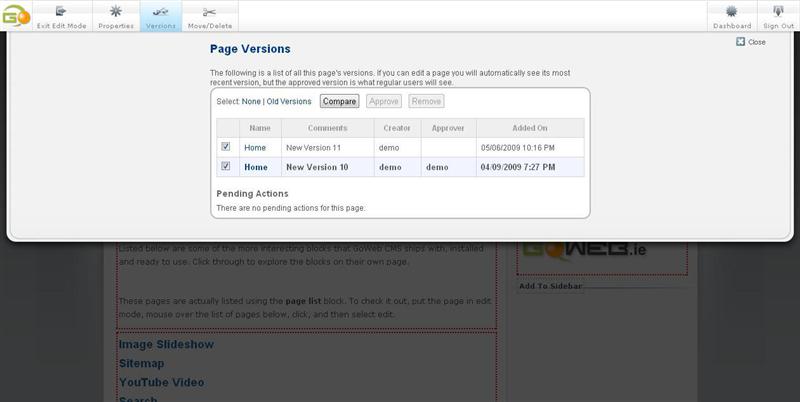Click the Sign Out icon
This screenshot has height=402, width=800.
pos(777,12)
